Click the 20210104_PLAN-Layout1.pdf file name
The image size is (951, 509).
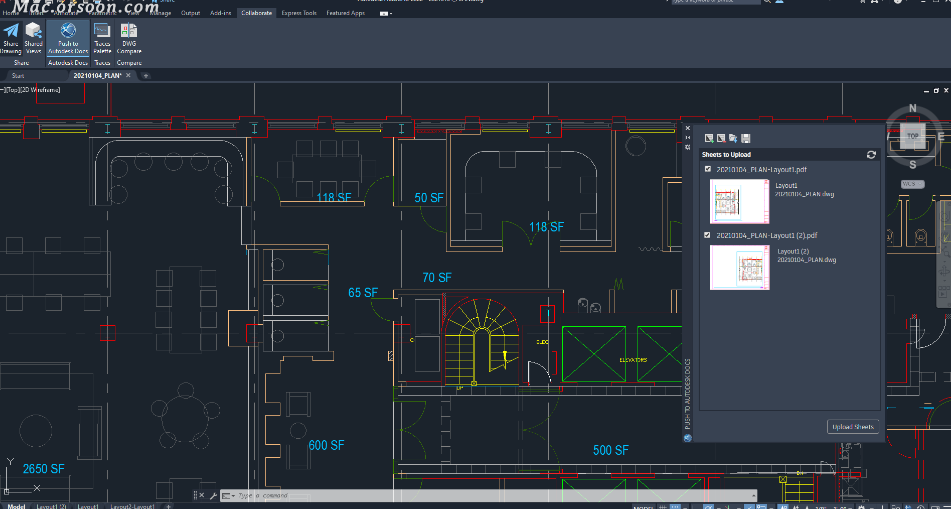[761, 169]
